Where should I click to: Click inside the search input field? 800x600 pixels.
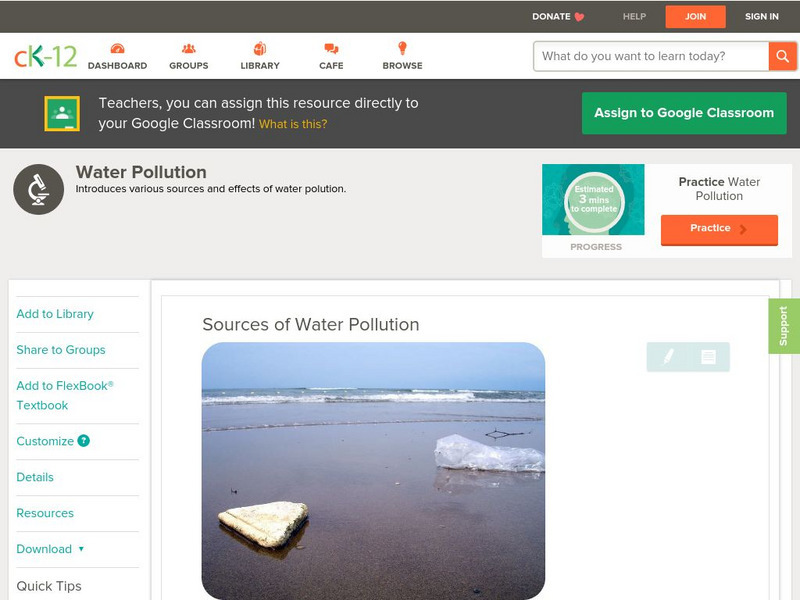[645, 56]
